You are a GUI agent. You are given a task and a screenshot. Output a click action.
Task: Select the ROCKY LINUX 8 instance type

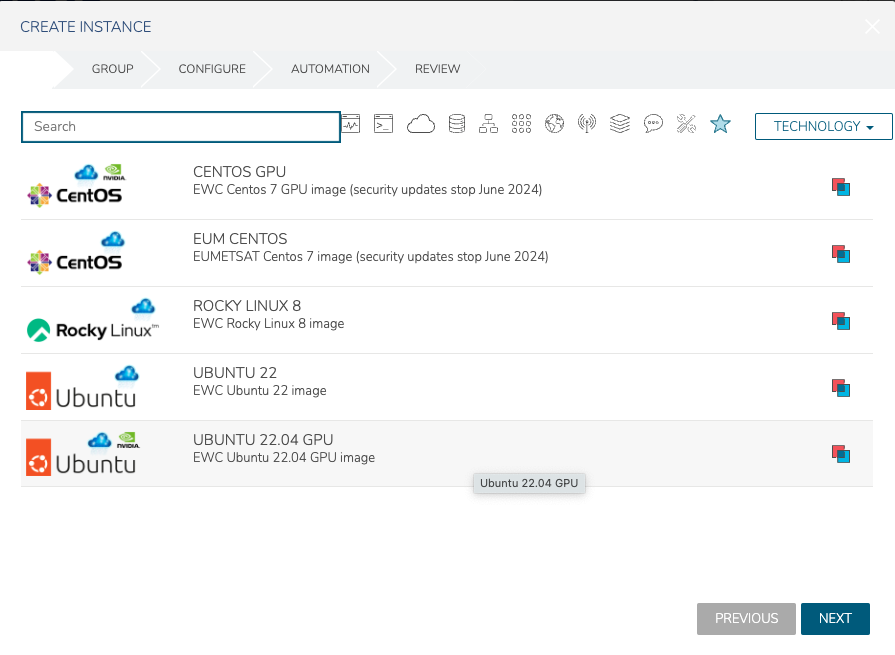[447, 320]
